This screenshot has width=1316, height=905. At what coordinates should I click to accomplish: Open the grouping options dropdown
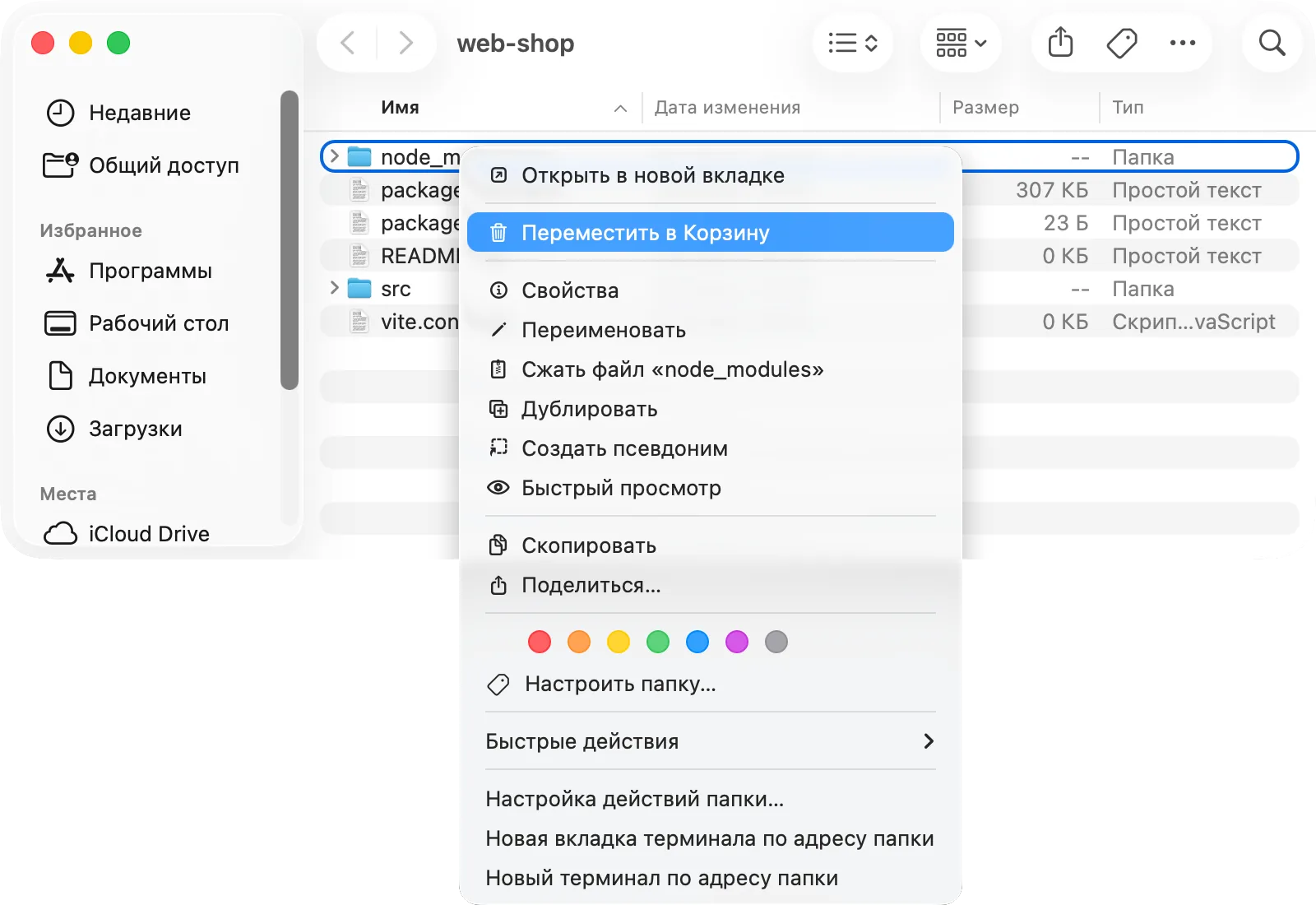tap(961, 43)
